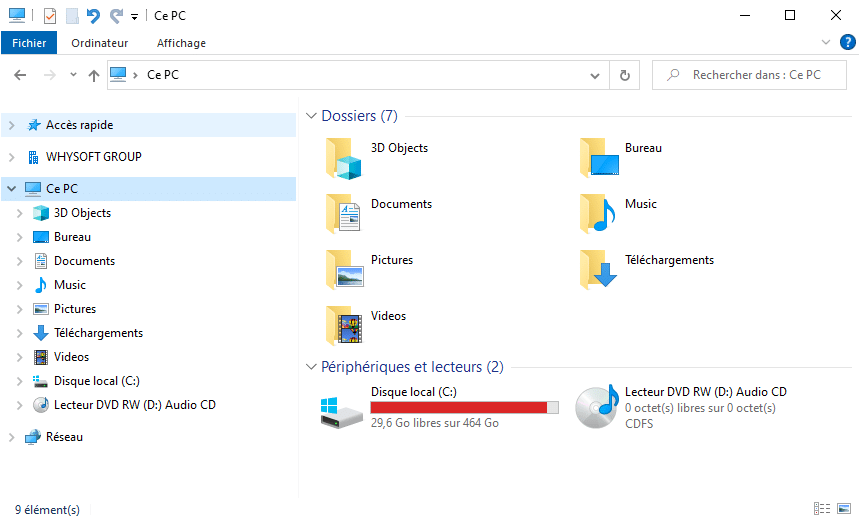
Task: Collapse the Périphériques et lecteurs (2) group
Action: (311, 367)
